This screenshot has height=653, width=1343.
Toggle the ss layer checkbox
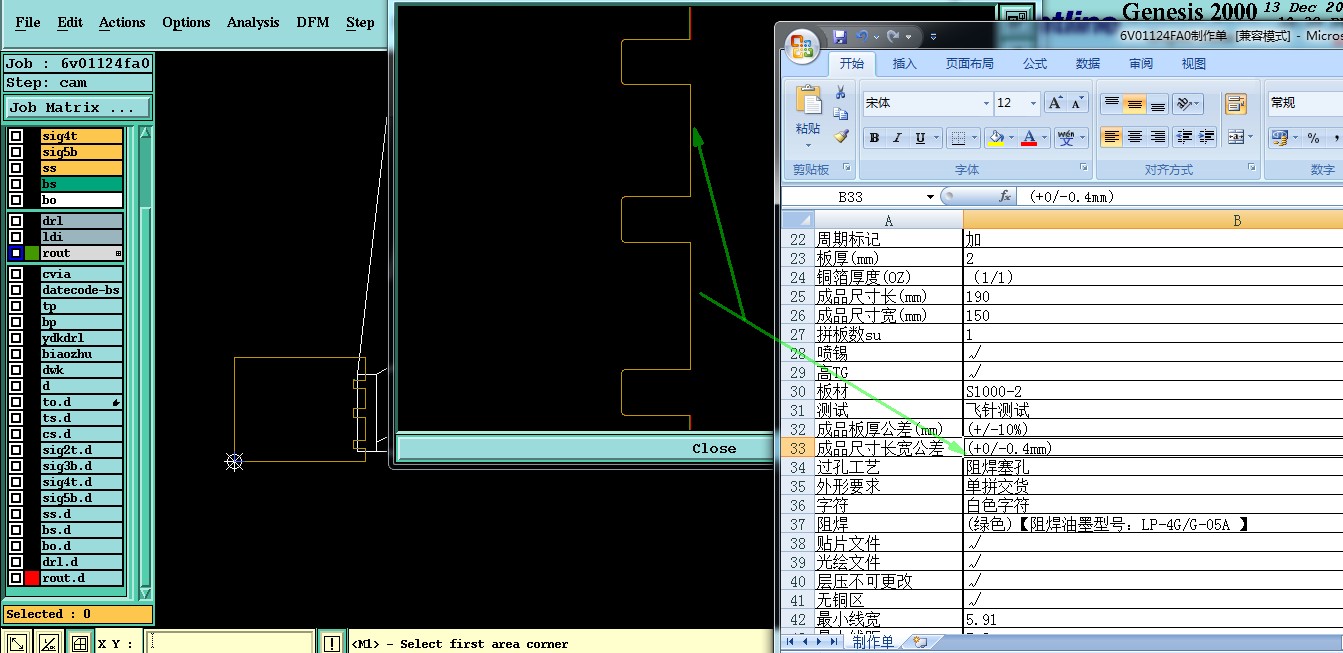pyautogui.click(x=16, y=168)
